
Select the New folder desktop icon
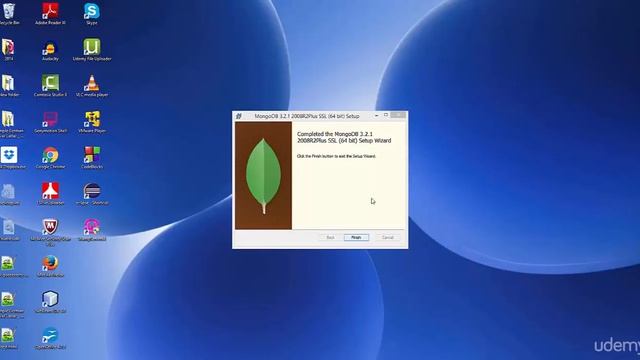[9, 86]
